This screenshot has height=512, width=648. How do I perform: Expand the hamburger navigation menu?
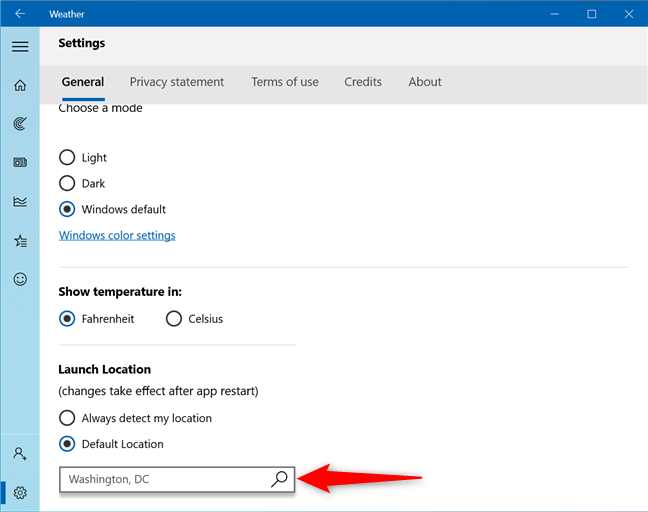pos(20,47)
